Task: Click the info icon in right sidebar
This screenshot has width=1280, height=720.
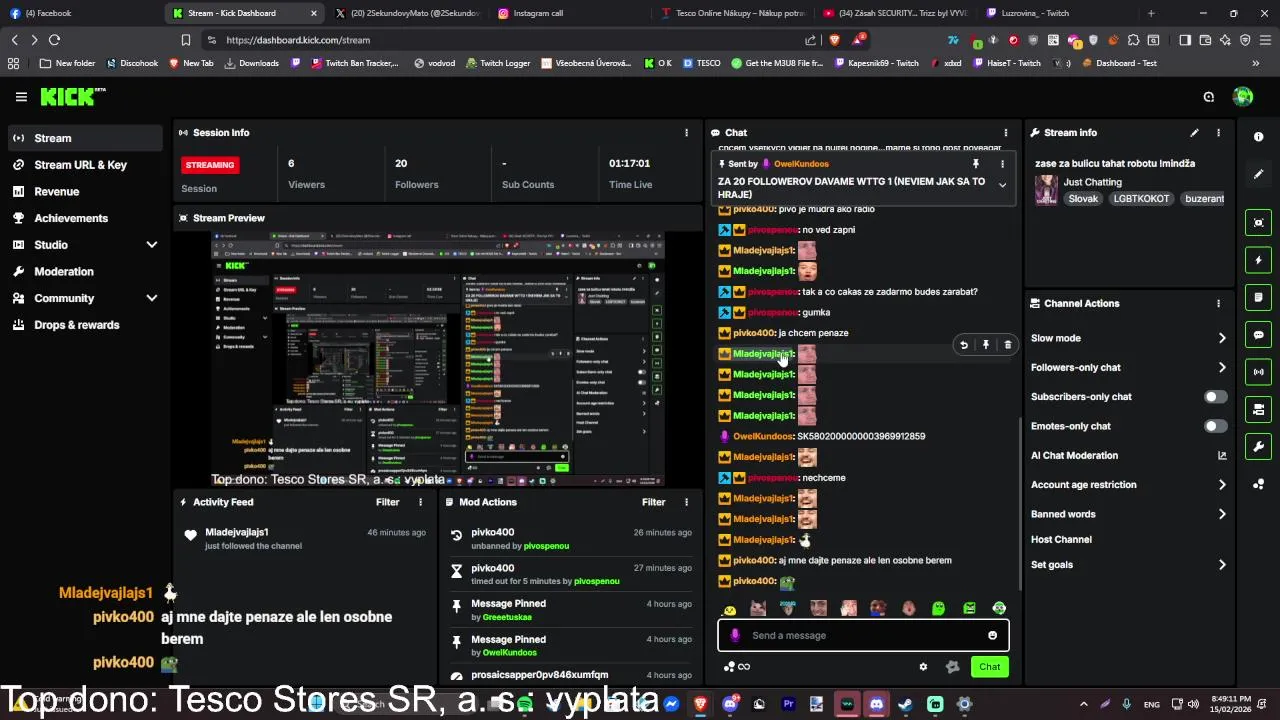Action: (1258, 137)
